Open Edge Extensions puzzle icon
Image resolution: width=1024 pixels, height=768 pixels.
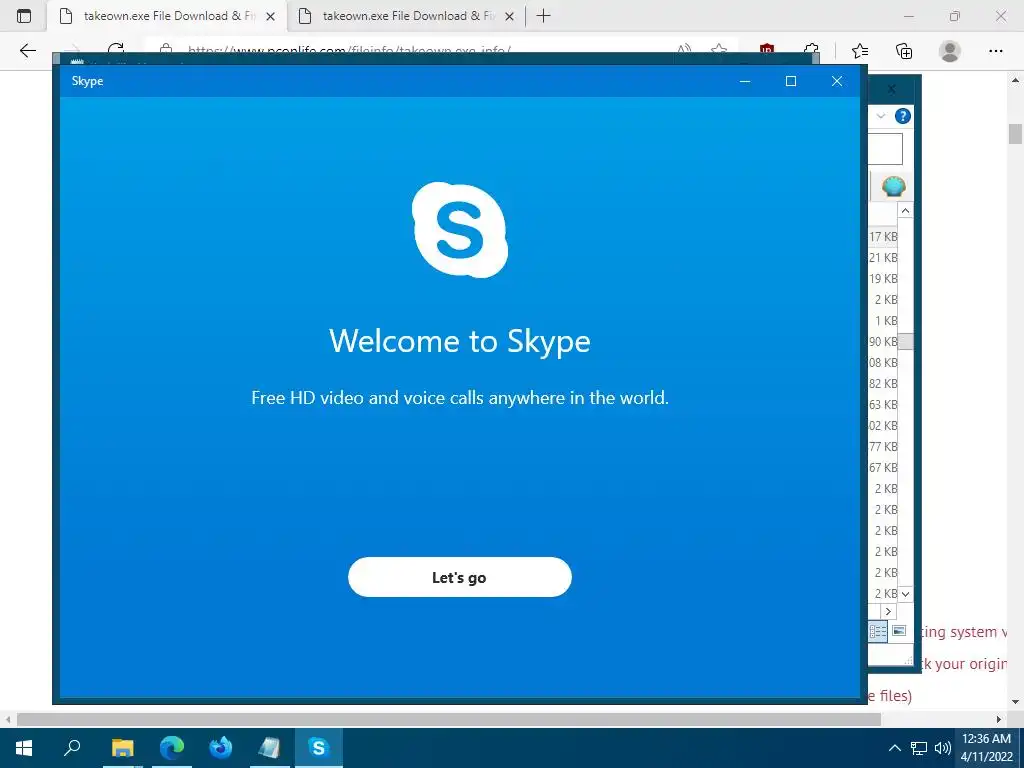pos(811,50)
